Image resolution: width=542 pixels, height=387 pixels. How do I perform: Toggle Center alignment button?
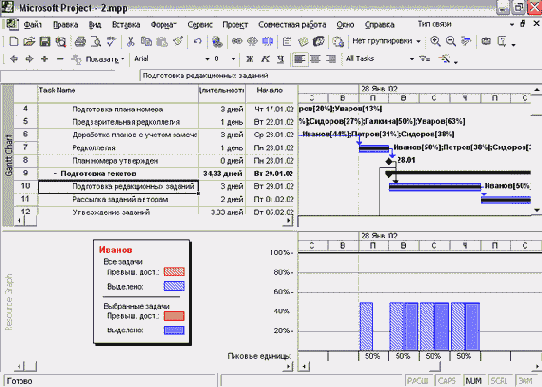pos(315,59)
